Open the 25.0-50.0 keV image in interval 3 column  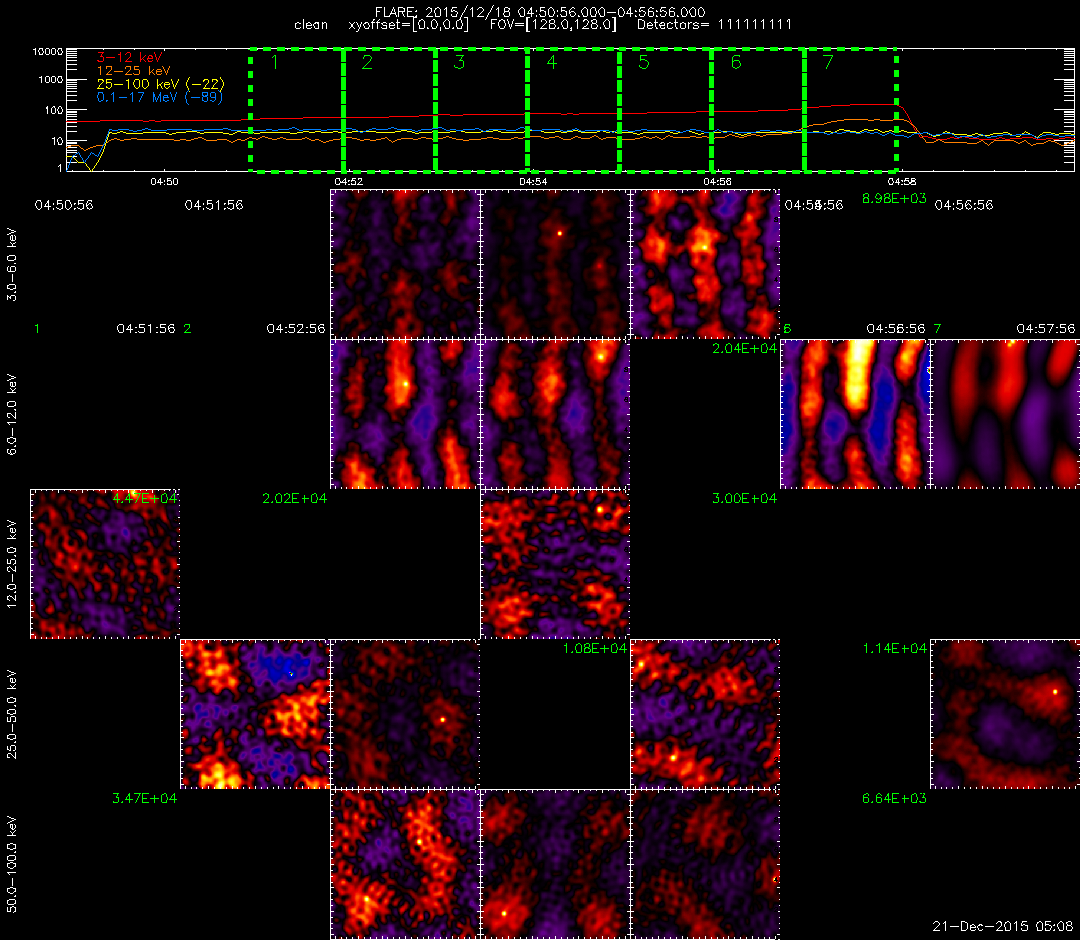click(x=405, y=714)
